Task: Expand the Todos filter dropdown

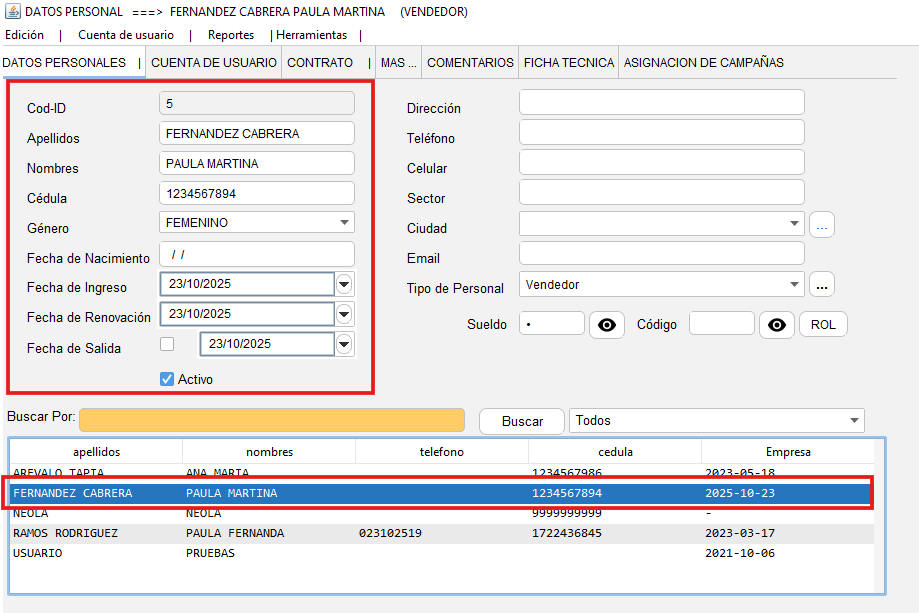Action: 854,421
